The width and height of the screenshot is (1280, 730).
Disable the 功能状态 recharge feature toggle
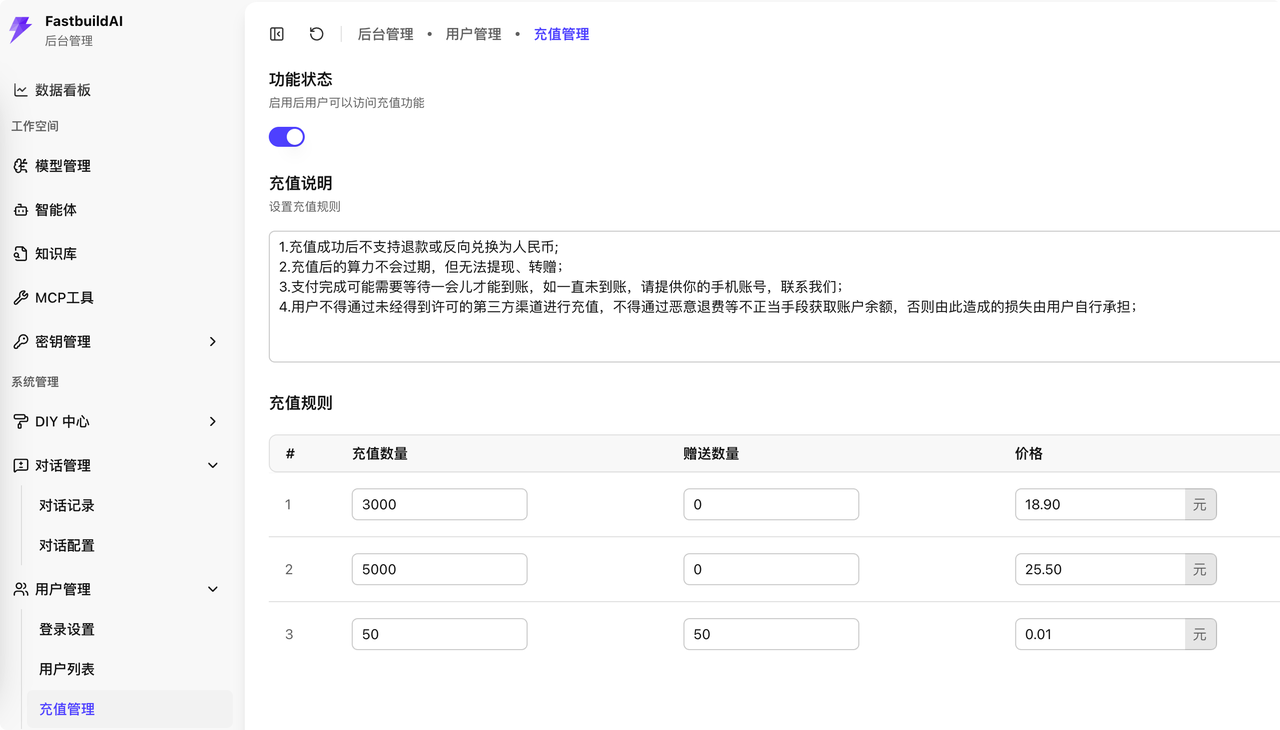[x=286, y=136]
